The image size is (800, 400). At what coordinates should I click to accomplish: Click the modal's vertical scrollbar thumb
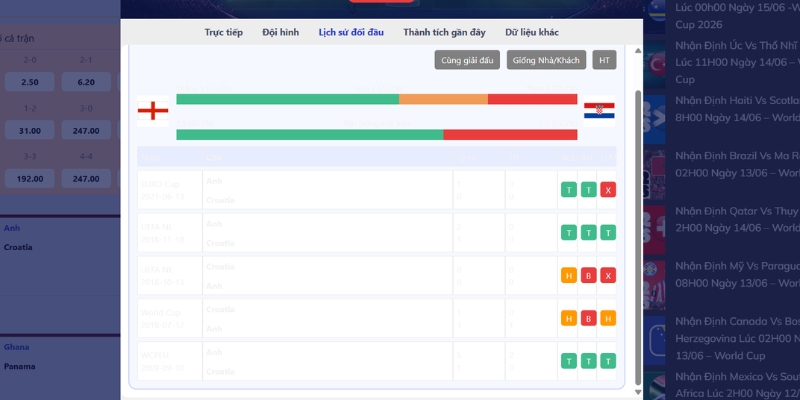pos(638,238)
